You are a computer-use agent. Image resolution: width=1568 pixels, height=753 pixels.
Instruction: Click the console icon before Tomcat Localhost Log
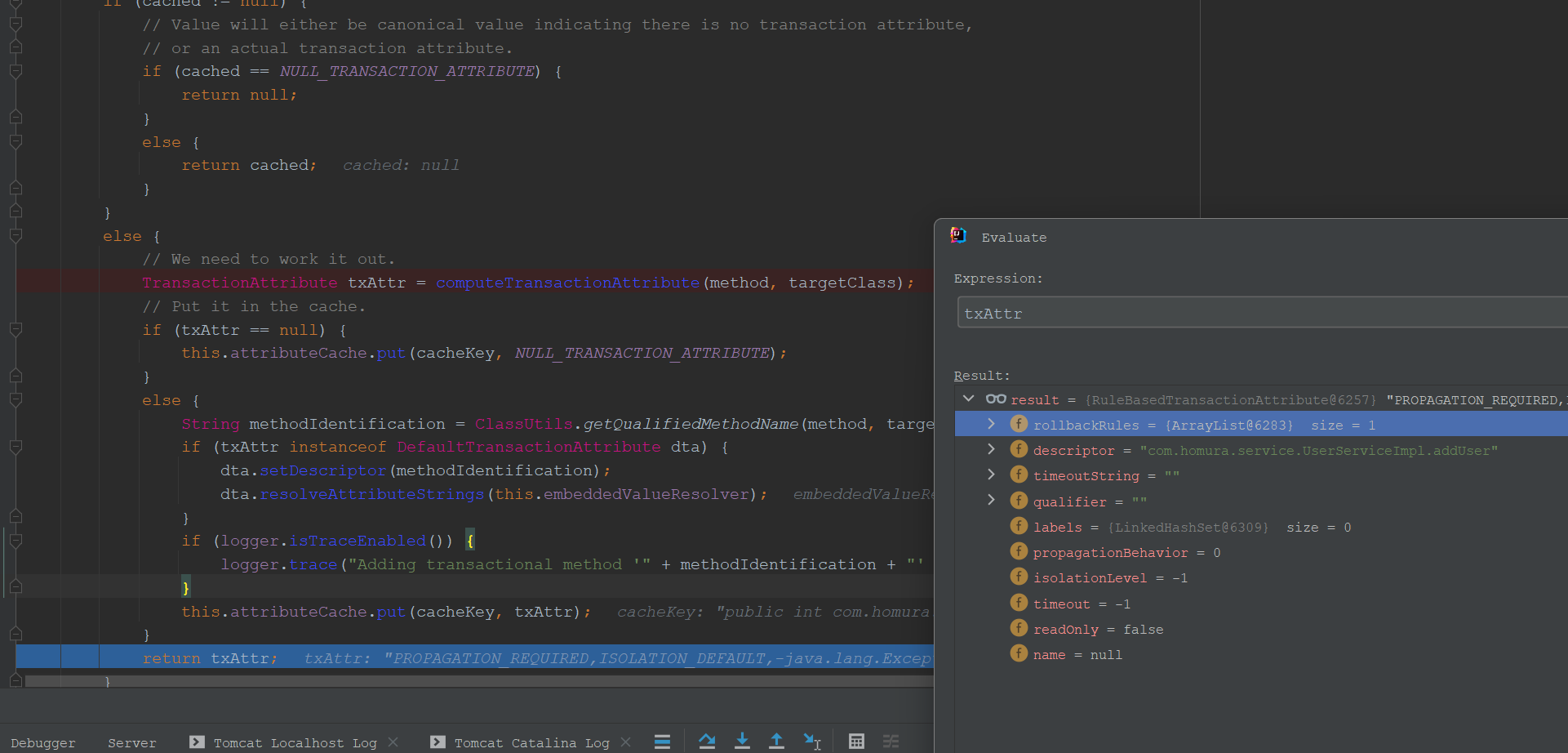[197, 742]
